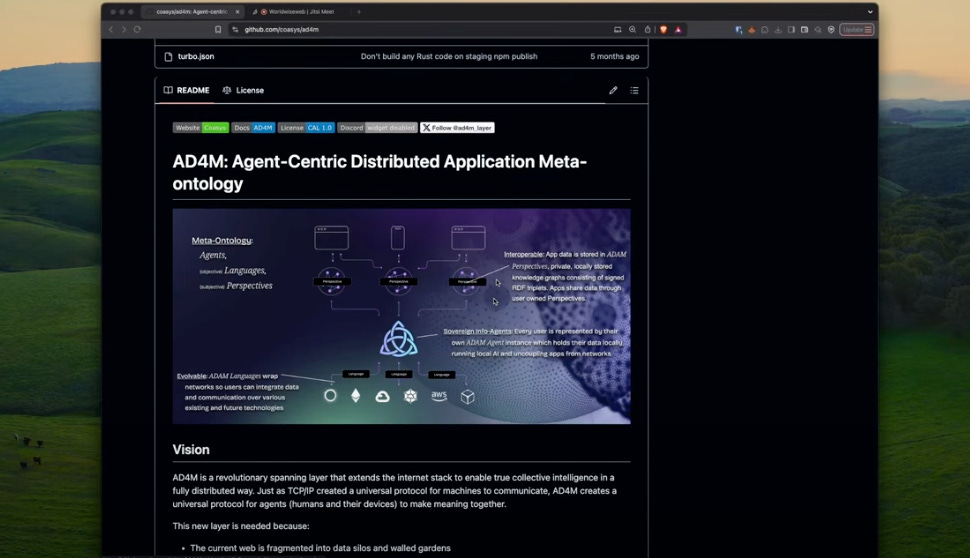Open the turbo.json file icon
970x558 pixels.
168,56
